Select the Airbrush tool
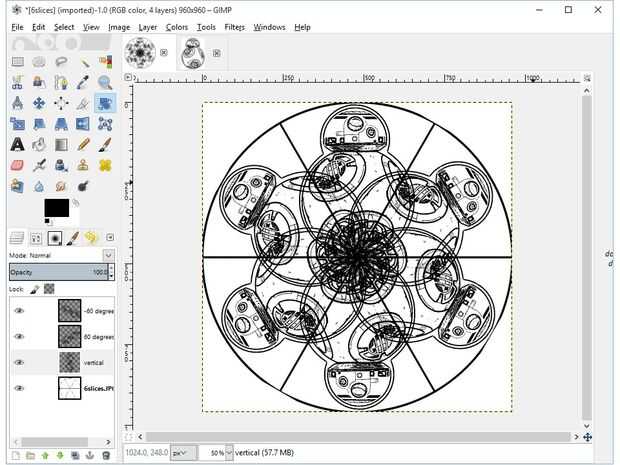Screen dimensions: 620x465 coord(39,165)
